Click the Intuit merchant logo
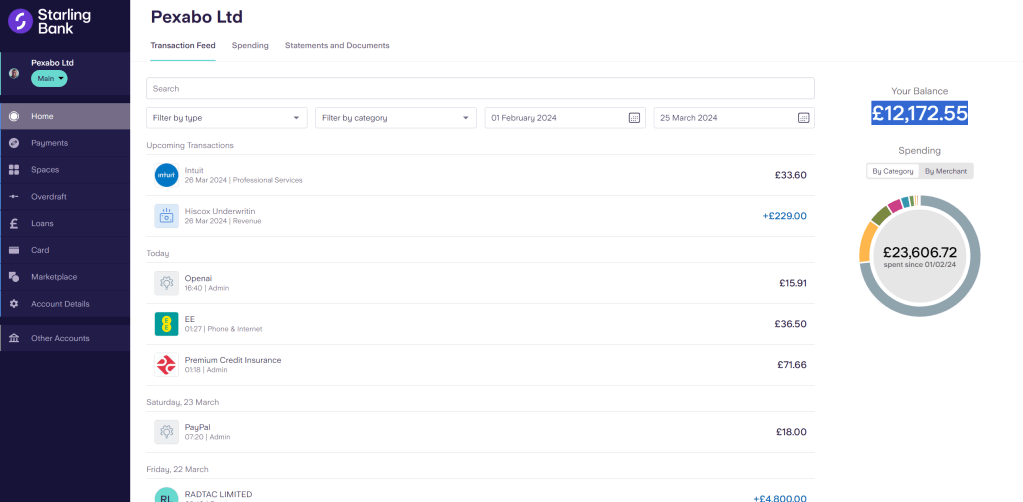This screenshot has height=502, width=1023. point(166,175)
